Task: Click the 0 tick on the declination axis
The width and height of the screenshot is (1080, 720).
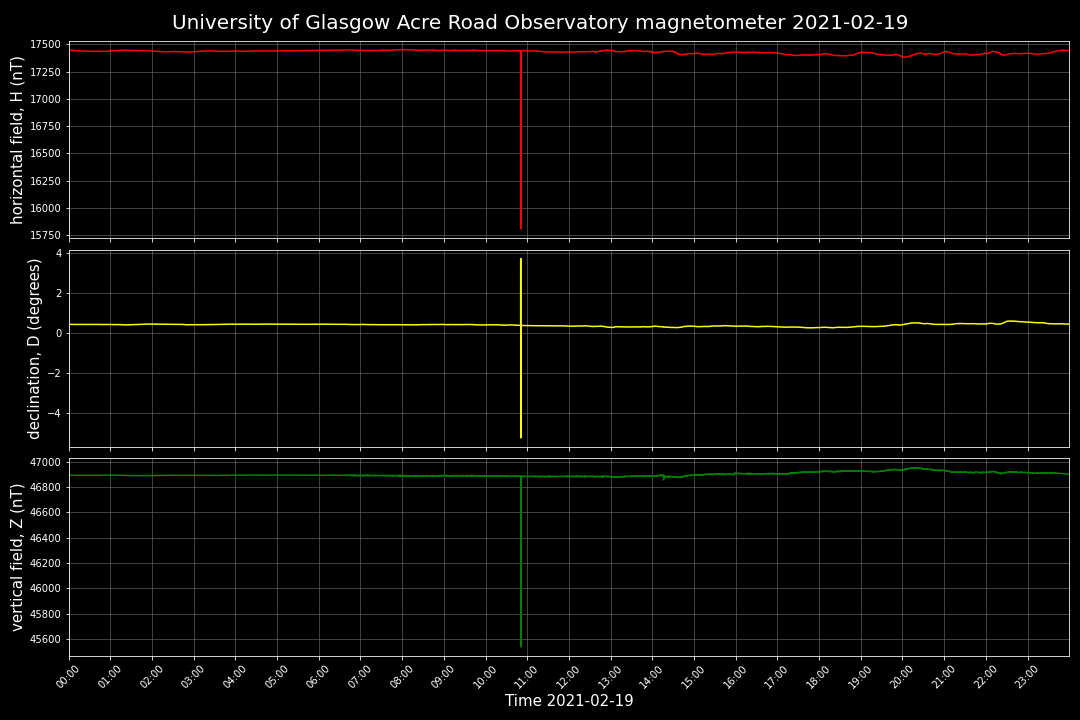Action: pos(59,333)
